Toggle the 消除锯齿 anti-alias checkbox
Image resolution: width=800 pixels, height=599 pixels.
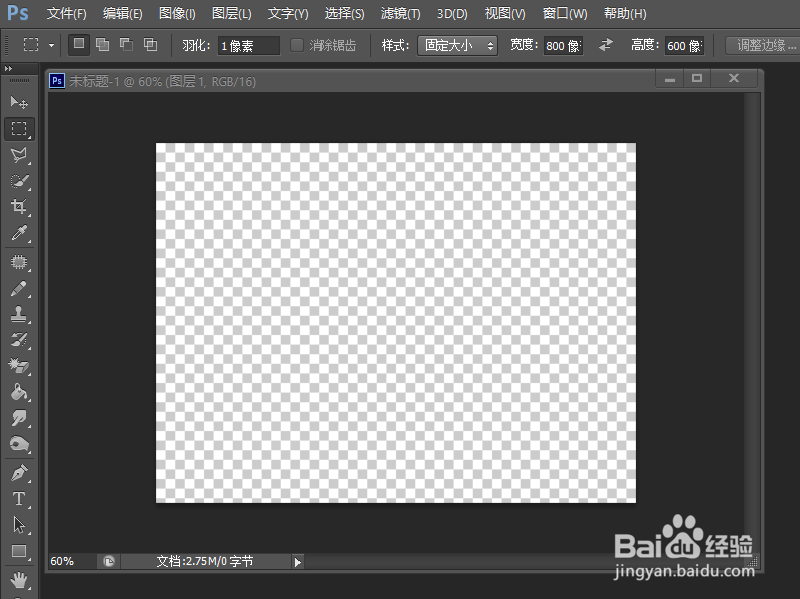pos(297,45)
